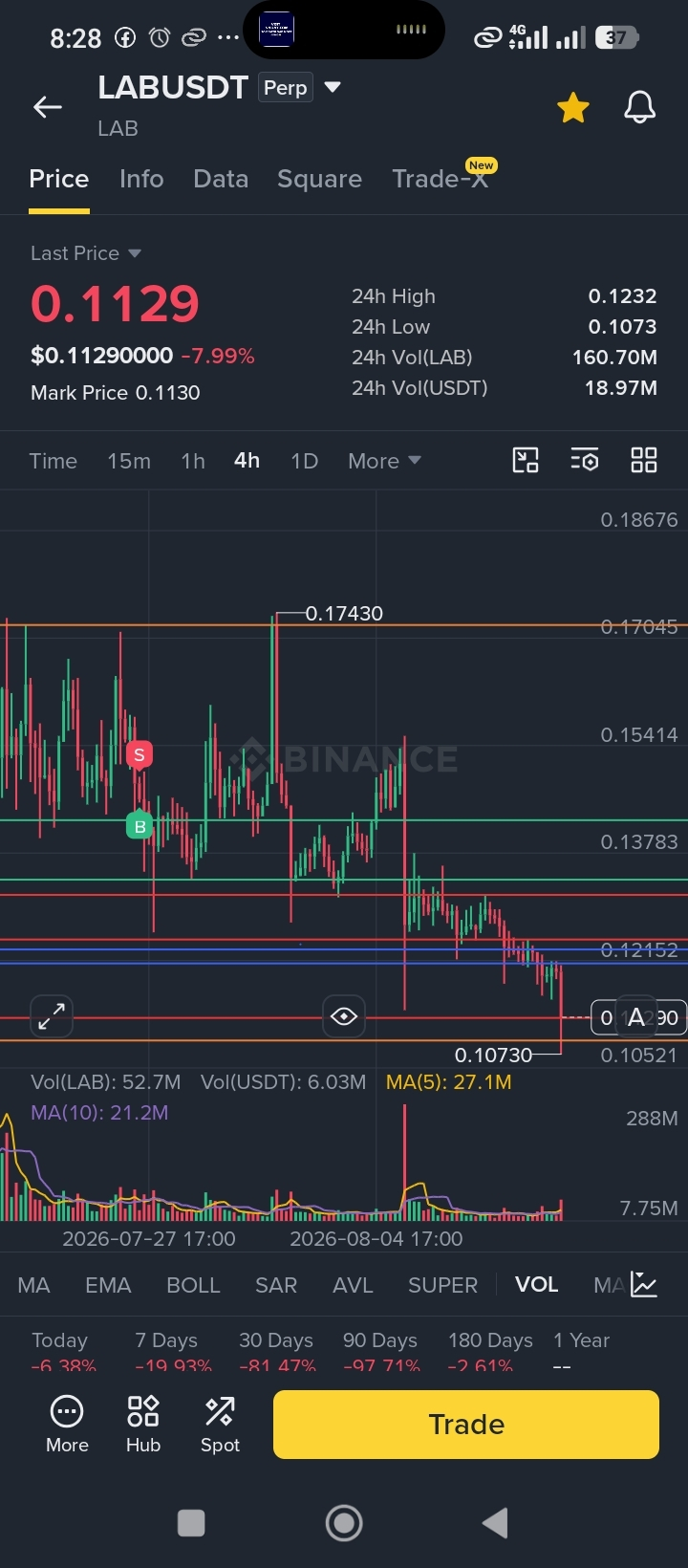Screen dimensions: 688x1568
Task: Tap the Android back triangle button
Action: (495, 1523)
